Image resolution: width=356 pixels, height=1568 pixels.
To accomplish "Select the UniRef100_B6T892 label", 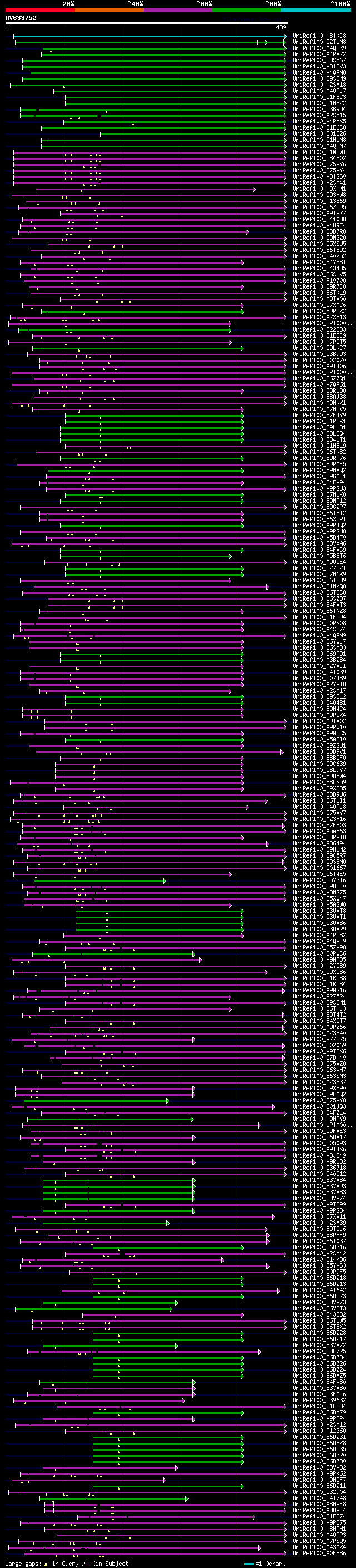I will pos(319,250).
